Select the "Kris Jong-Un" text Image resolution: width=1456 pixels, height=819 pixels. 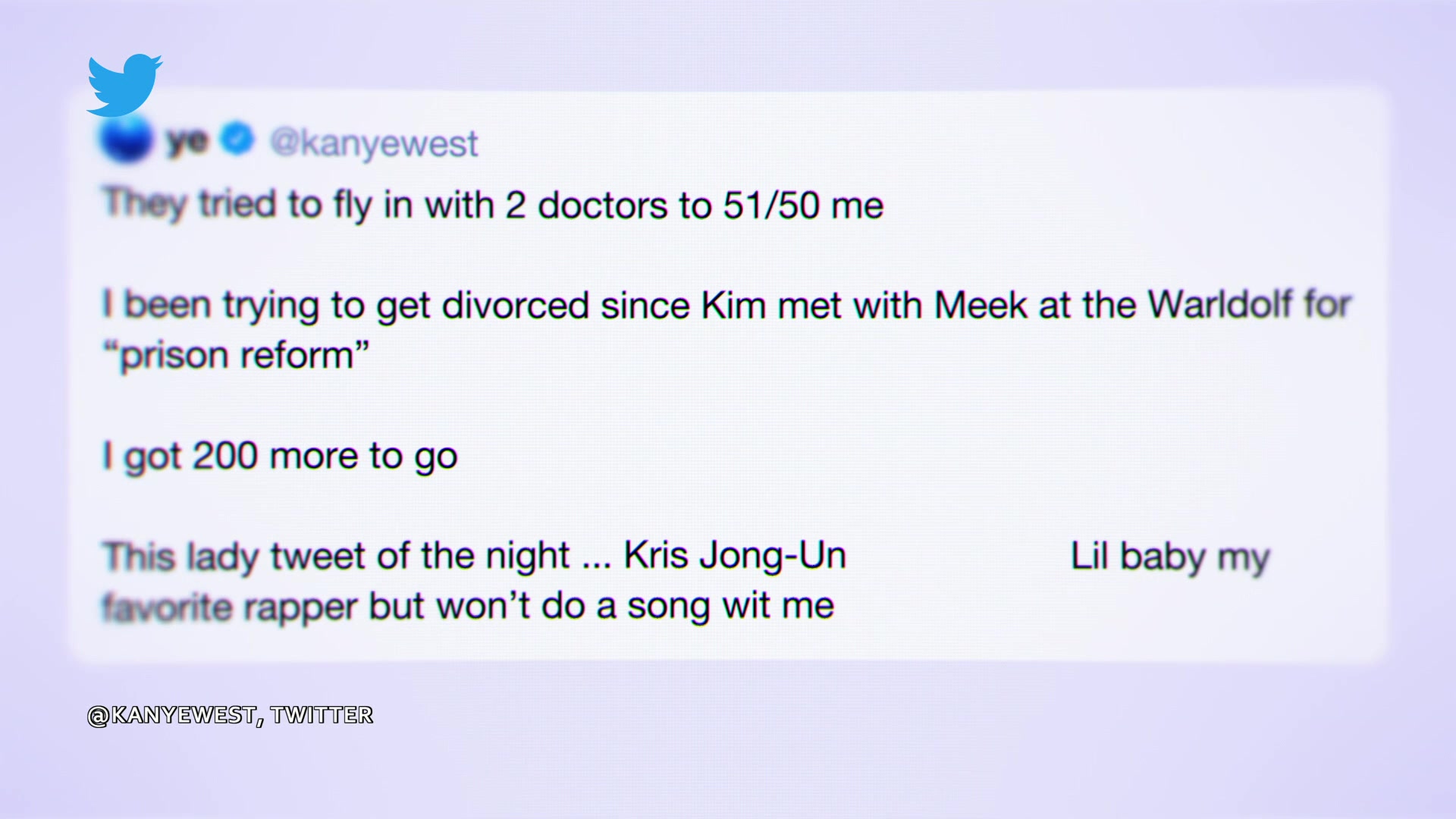tap(734, 556)
